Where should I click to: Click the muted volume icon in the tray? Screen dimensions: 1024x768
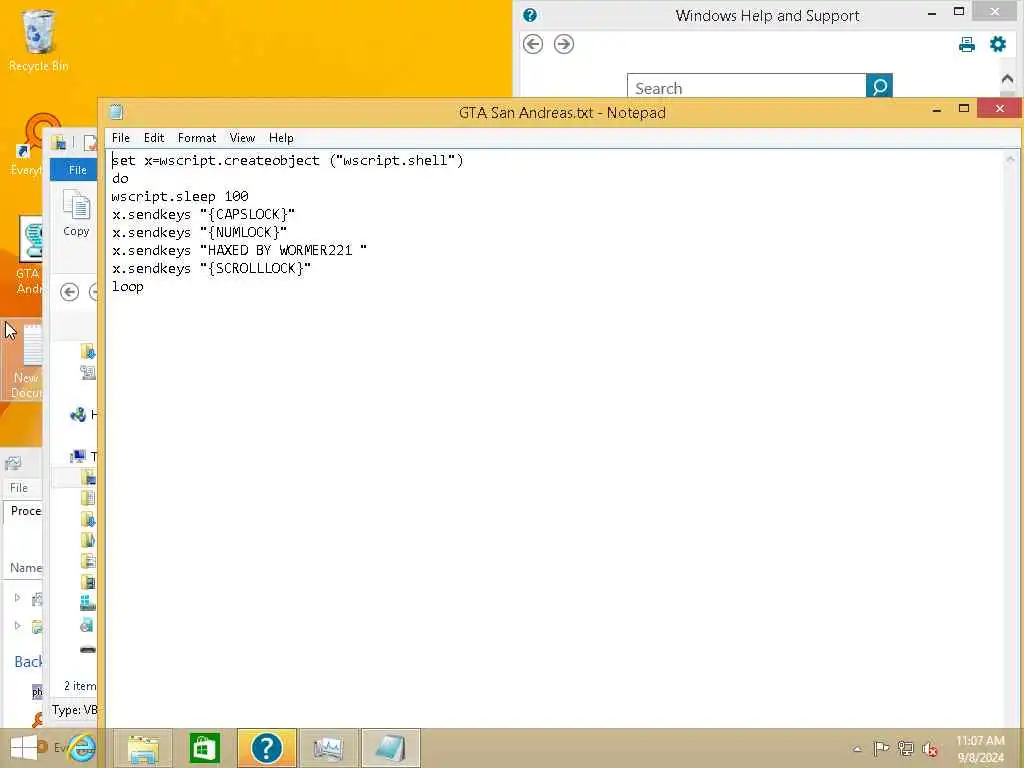tap(930, 749)
